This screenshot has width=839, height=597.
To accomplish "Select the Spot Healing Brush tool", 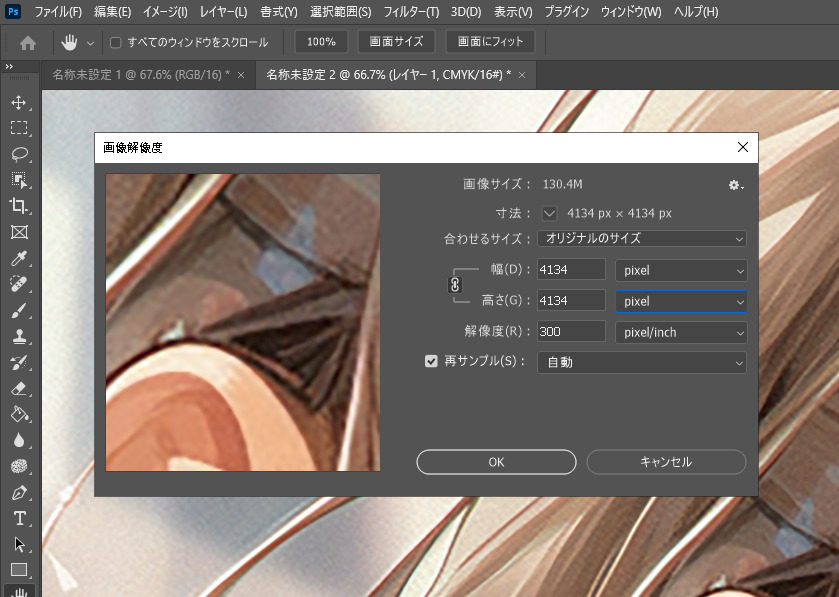I will (19, 284).
